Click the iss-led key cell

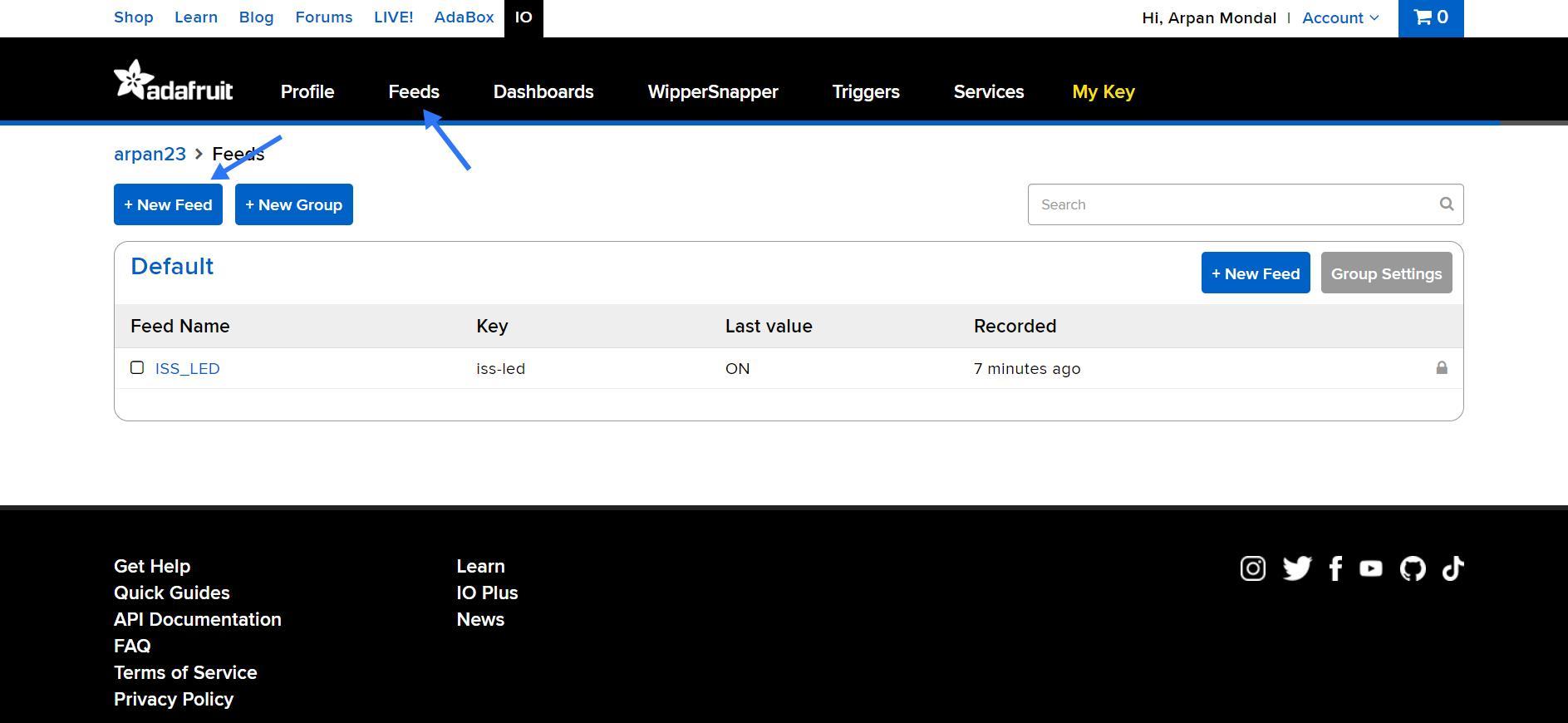(x=501, y=368)
